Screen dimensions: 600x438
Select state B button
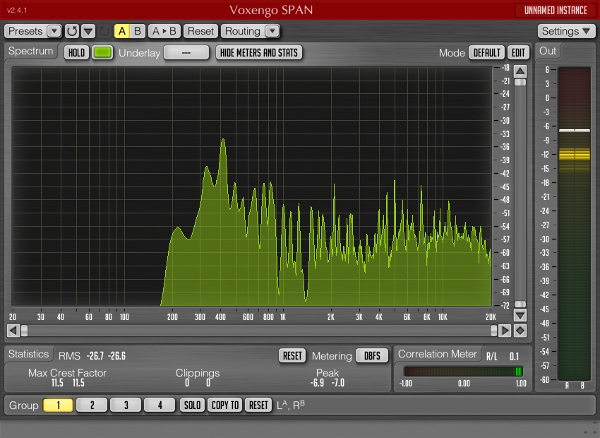(137, 31)
